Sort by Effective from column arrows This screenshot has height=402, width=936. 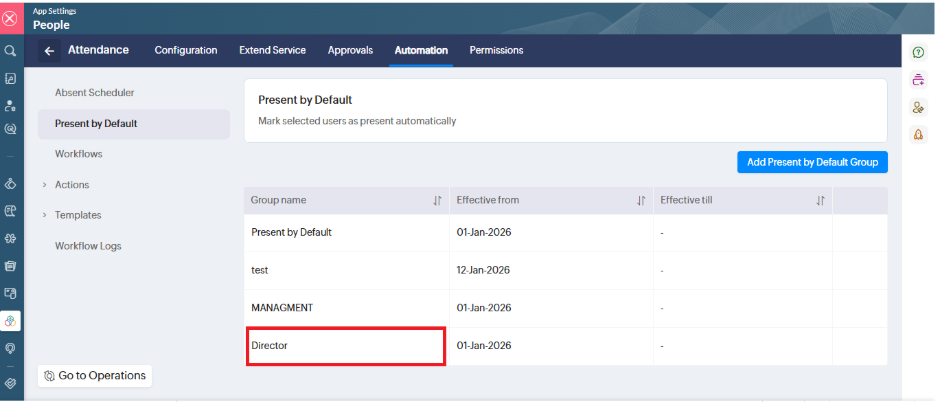[x=641, y=201]
